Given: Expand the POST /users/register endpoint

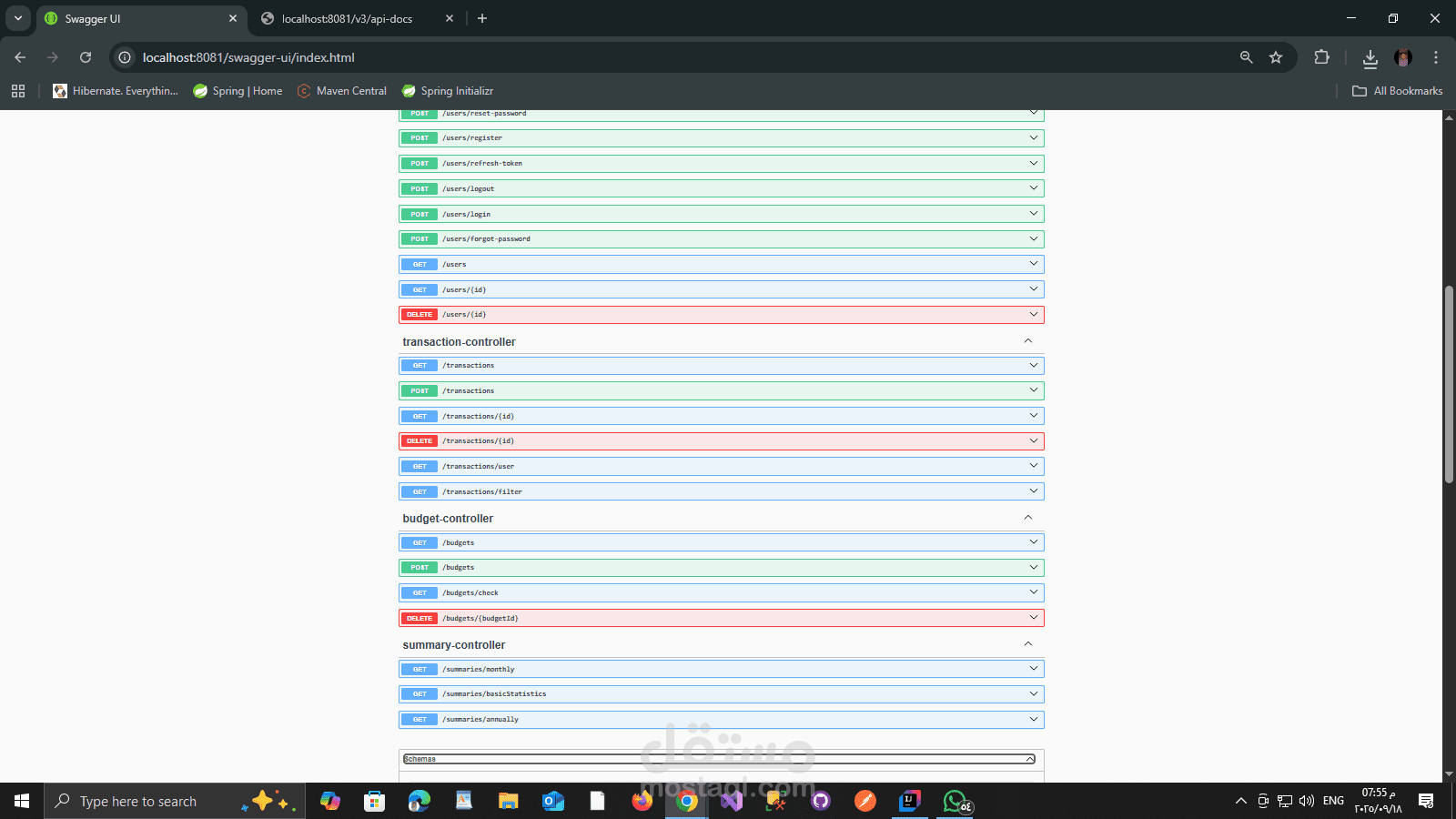Looking at the screenshot, I should pos(722,138).
